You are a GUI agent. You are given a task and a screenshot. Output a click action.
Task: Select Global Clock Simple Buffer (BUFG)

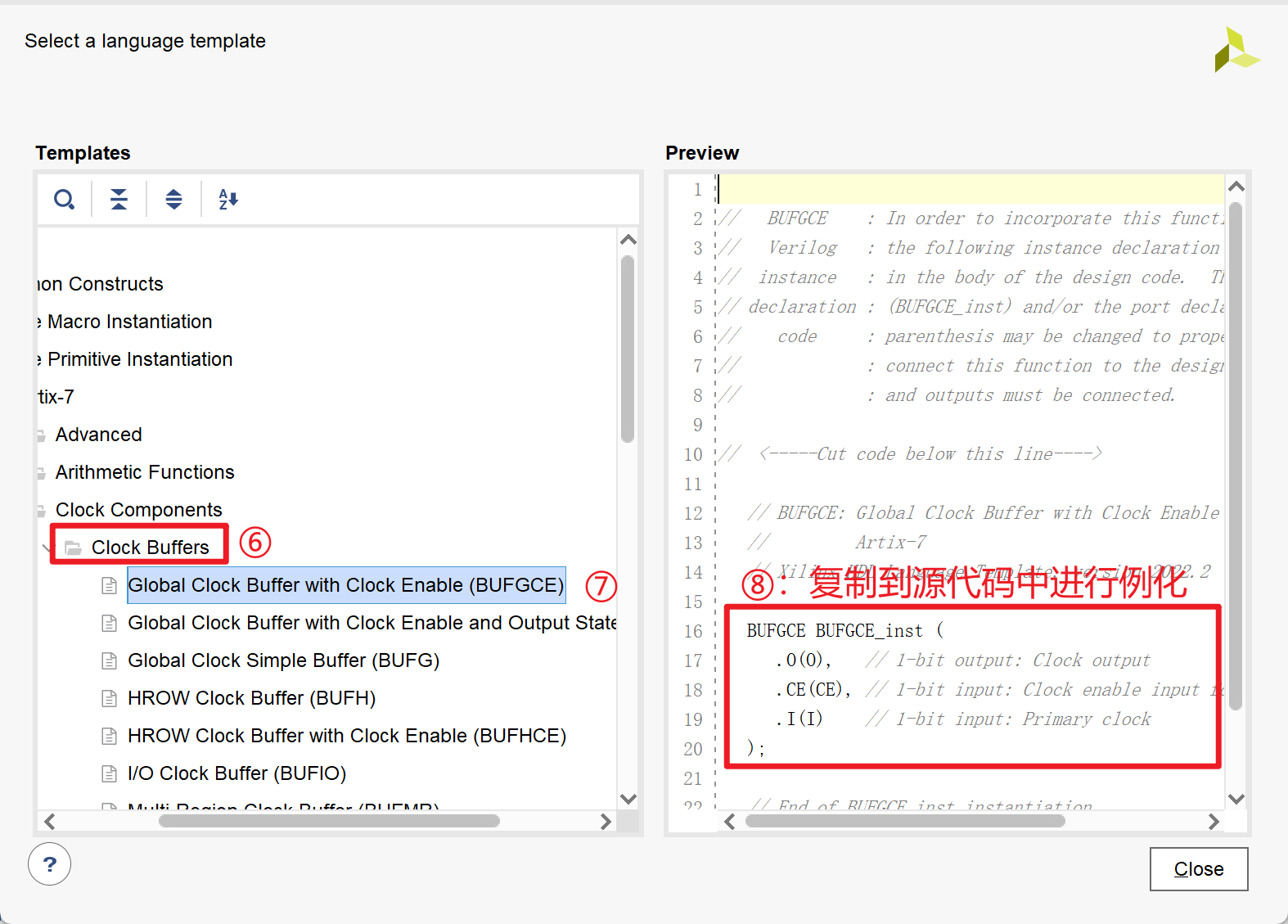[x=284, y=660]
